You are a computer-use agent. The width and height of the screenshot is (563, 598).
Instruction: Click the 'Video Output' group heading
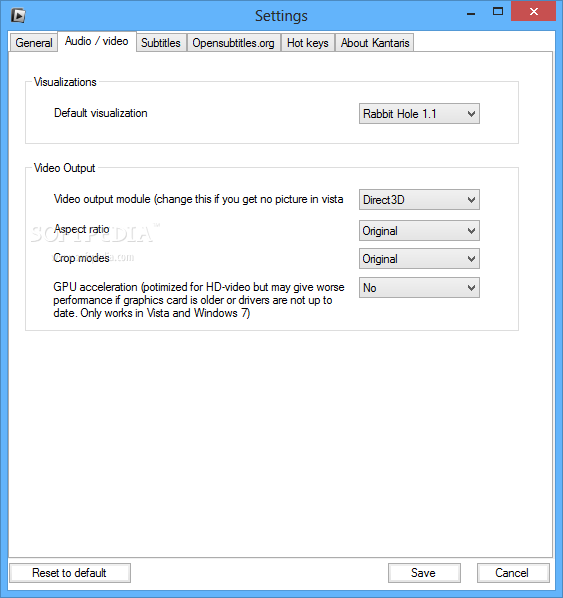pos(64,168)
